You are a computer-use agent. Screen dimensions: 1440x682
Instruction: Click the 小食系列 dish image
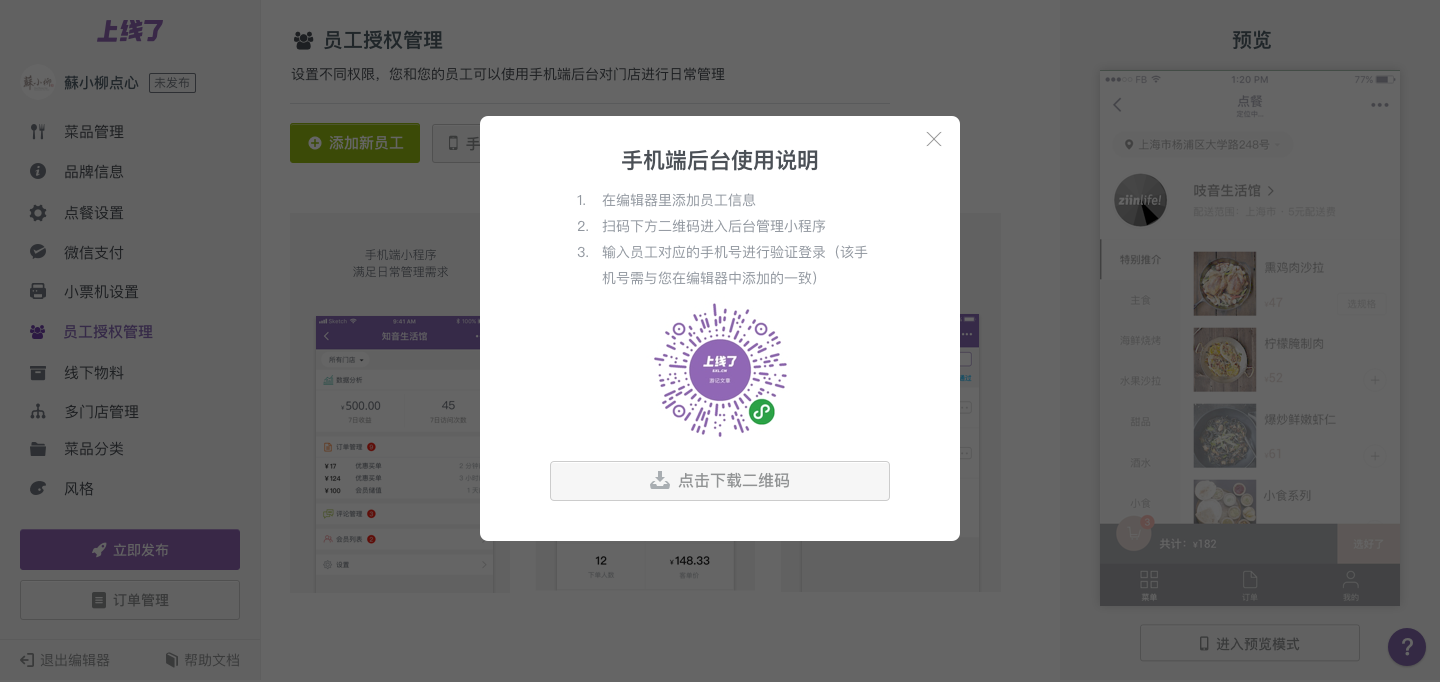1225,502
